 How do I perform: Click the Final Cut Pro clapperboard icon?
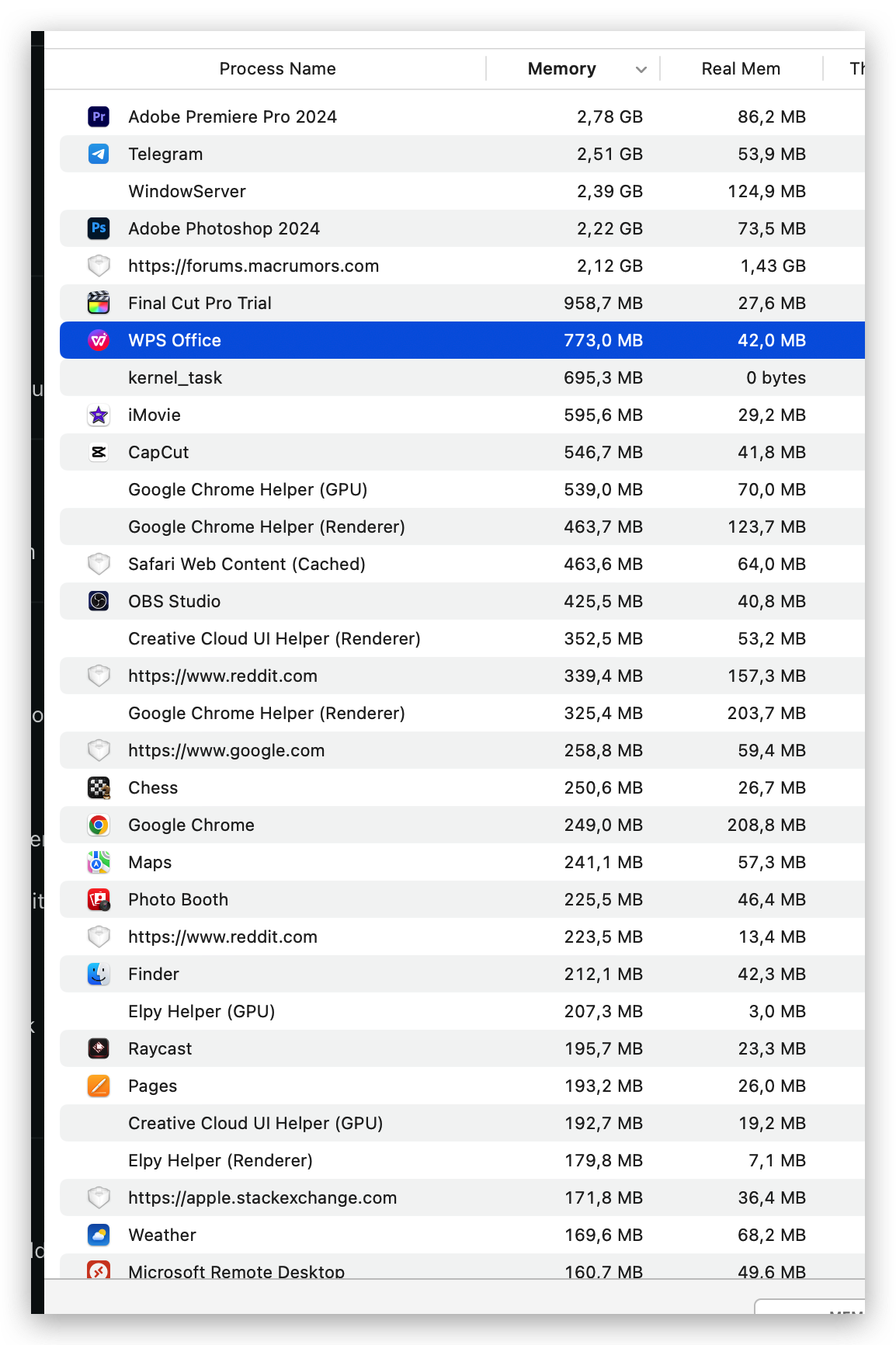(x=99, y=303)
